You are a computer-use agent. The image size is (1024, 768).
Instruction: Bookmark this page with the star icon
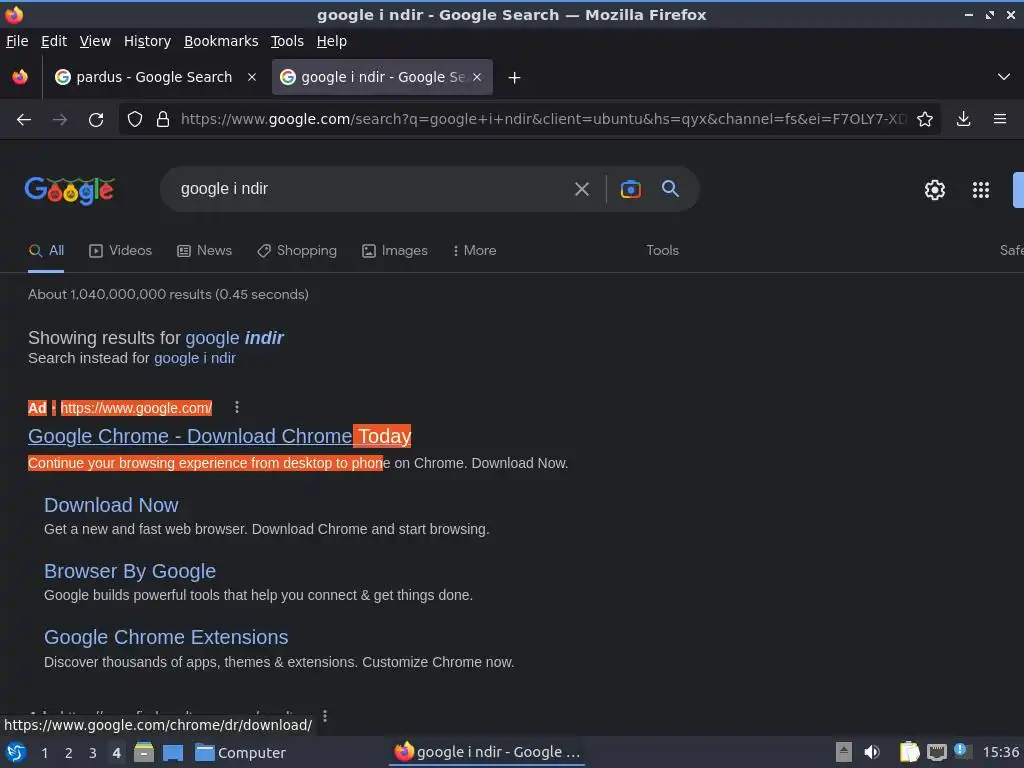[925, 119]
